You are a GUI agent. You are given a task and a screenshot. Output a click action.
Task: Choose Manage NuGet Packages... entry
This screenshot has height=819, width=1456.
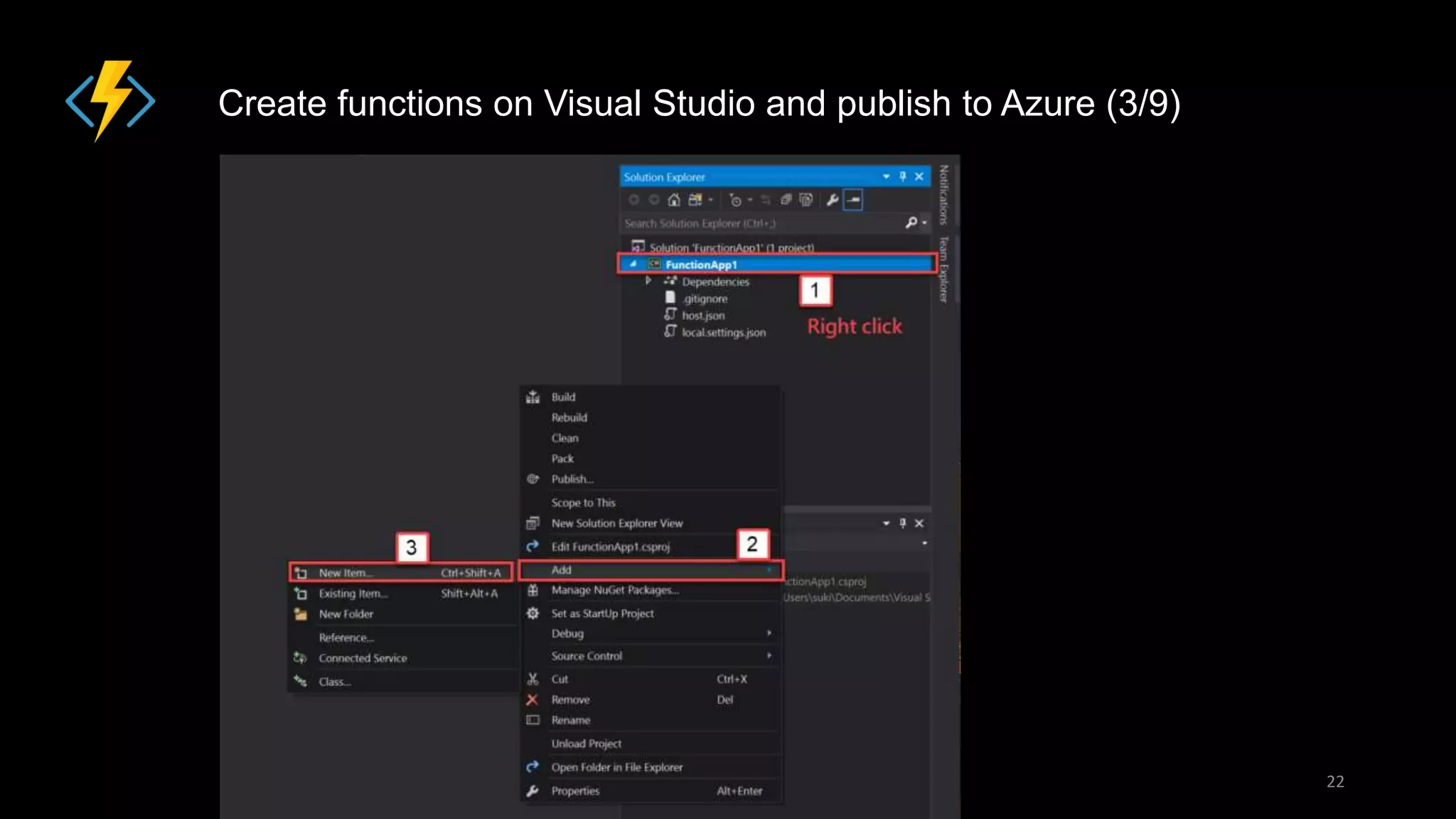point(651,590)
